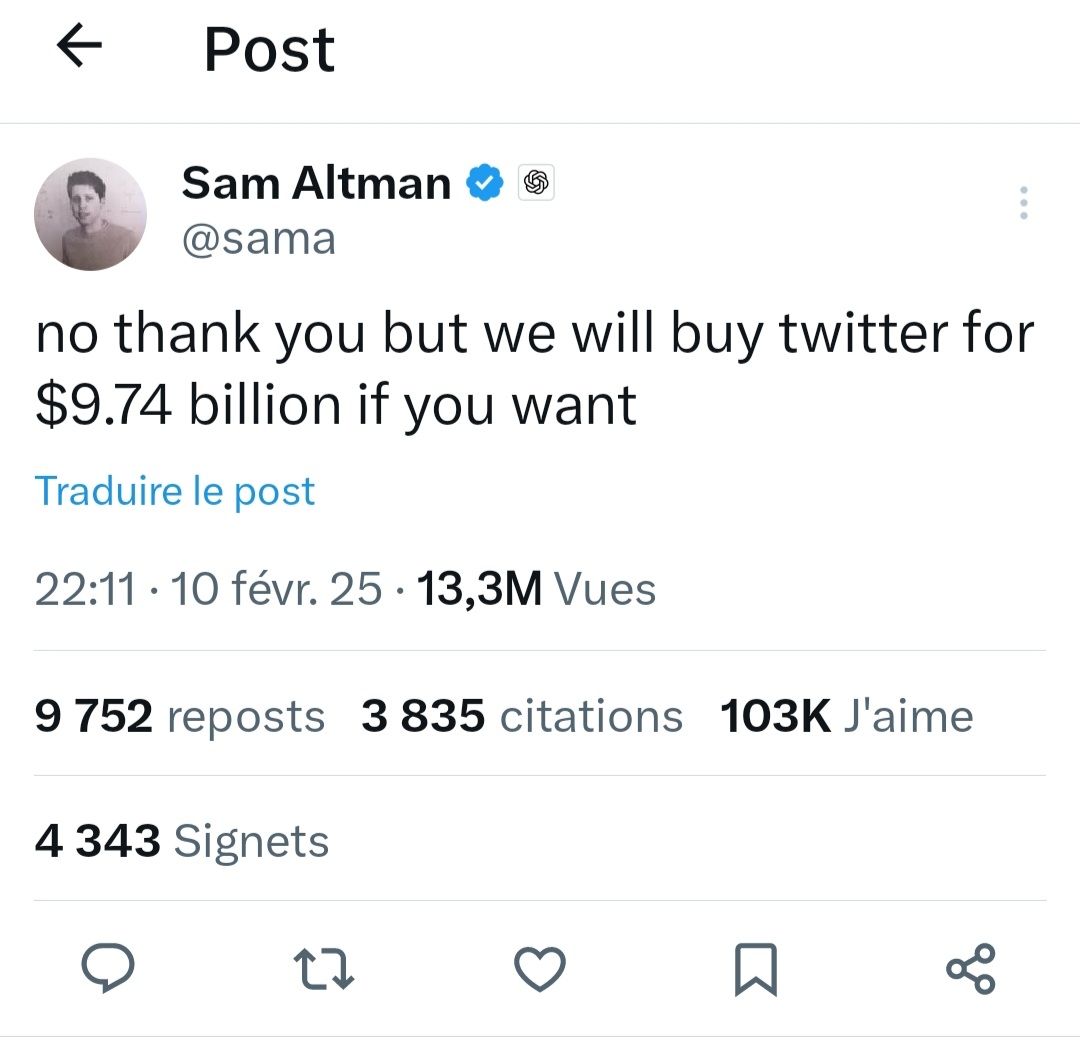Tap the blue verified checkmark badge
Screen dimensions: 1080x1051
486,183
